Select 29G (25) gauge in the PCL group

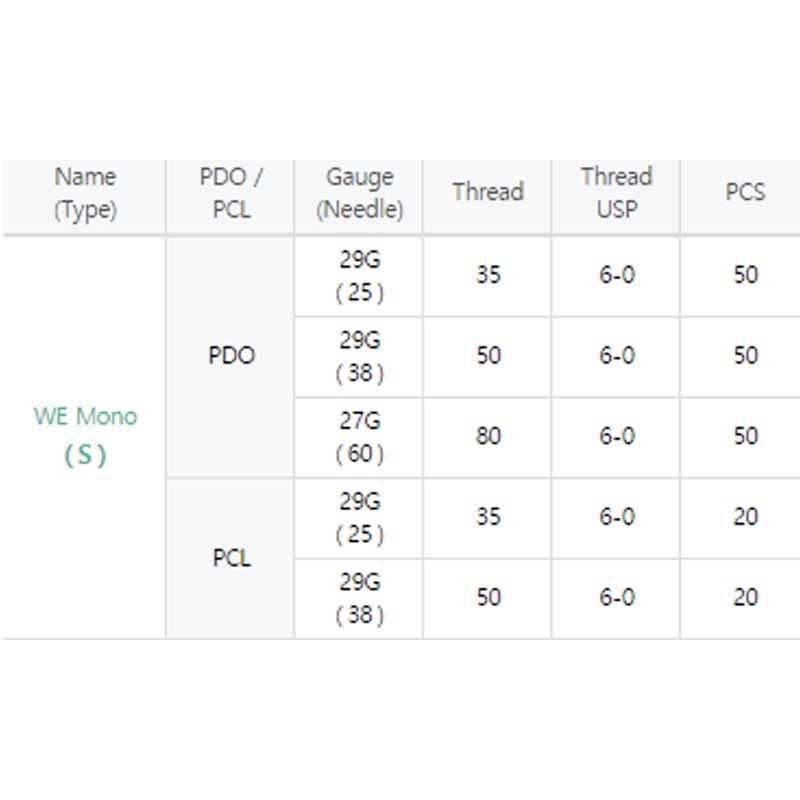pyautogui.click(x=359, y=517)
